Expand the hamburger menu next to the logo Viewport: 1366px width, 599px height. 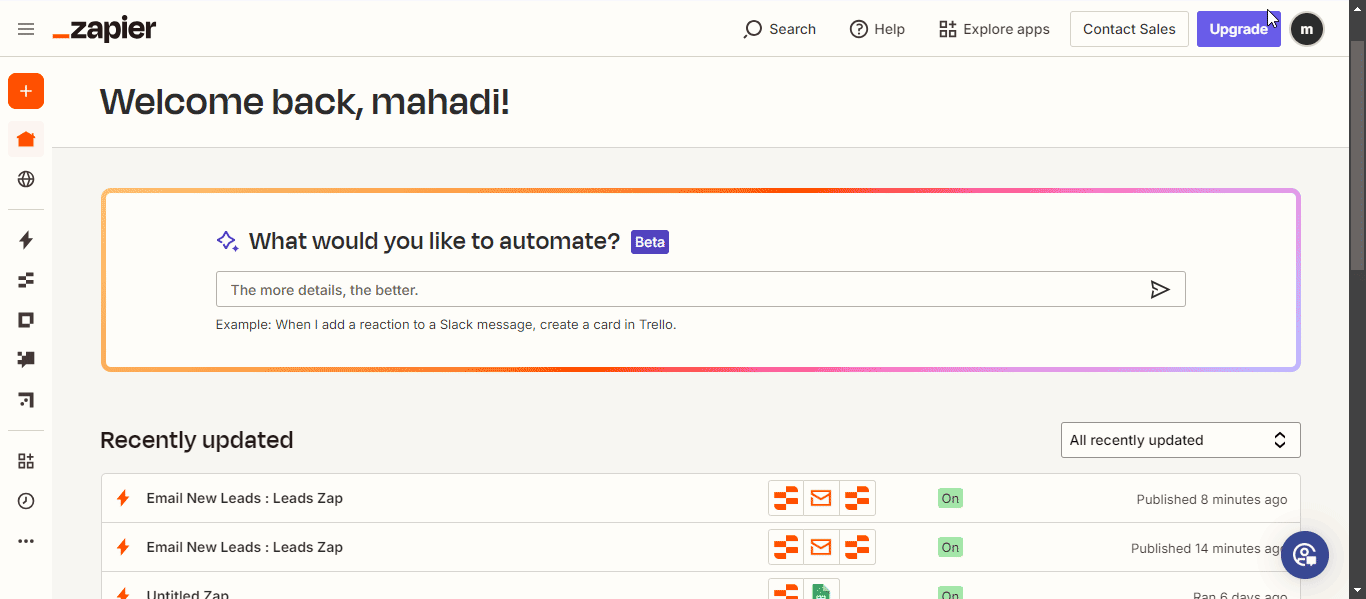[x=26, y=29]
